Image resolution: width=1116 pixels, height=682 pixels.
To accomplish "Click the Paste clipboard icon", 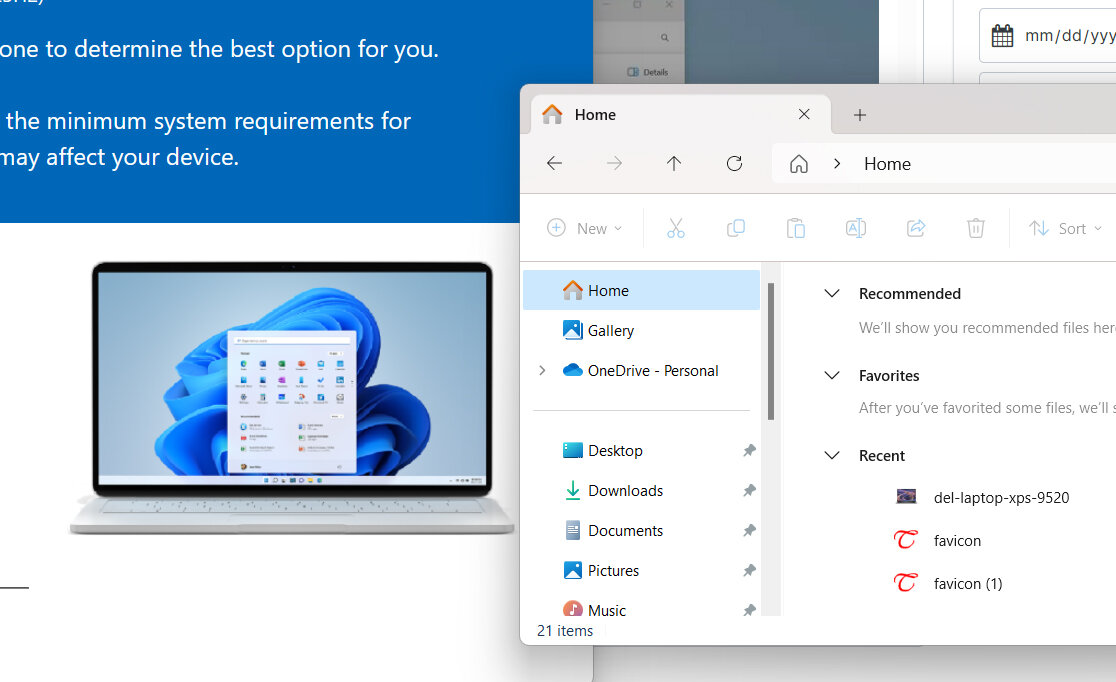I will coord(796,228).
